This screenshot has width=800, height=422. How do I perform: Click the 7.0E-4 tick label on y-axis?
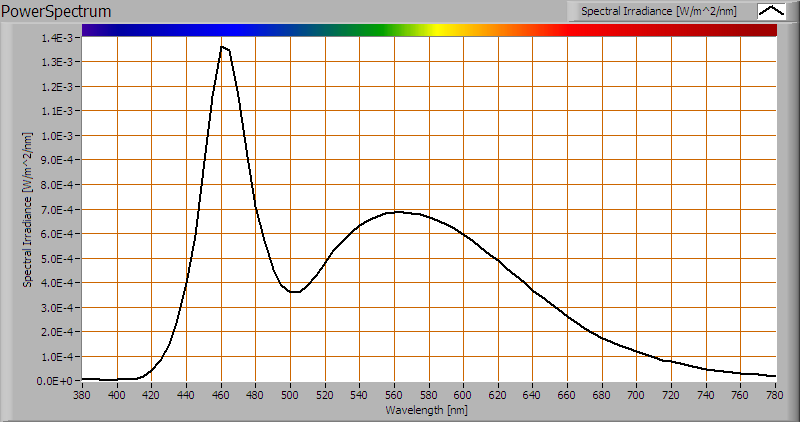tap(56, 209)
